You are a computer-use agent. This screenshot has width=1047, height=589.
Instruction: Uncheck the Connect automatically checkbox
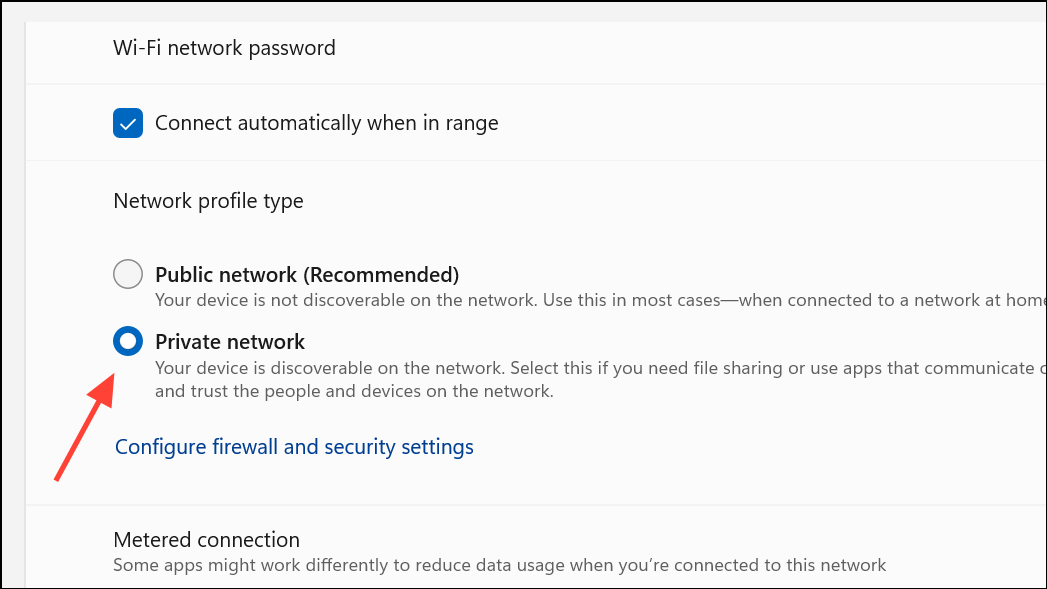coord(128,124)
